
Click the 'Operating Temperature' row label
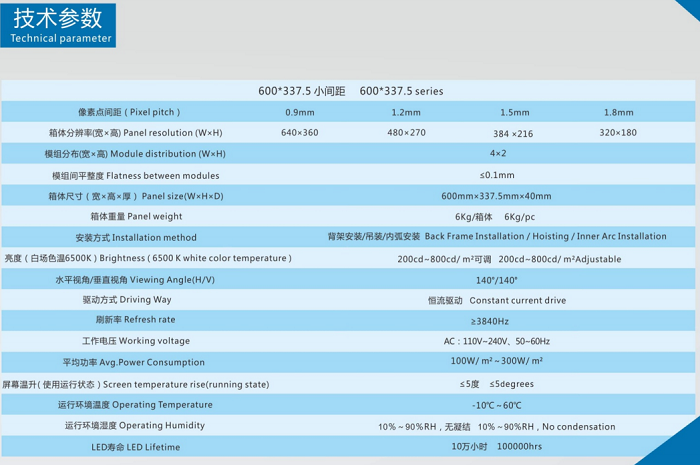point(162,405)
